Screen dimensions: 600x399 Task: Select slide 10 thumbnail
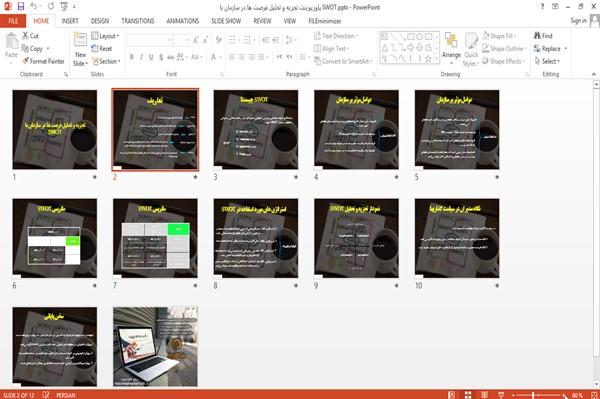point(457,238)
